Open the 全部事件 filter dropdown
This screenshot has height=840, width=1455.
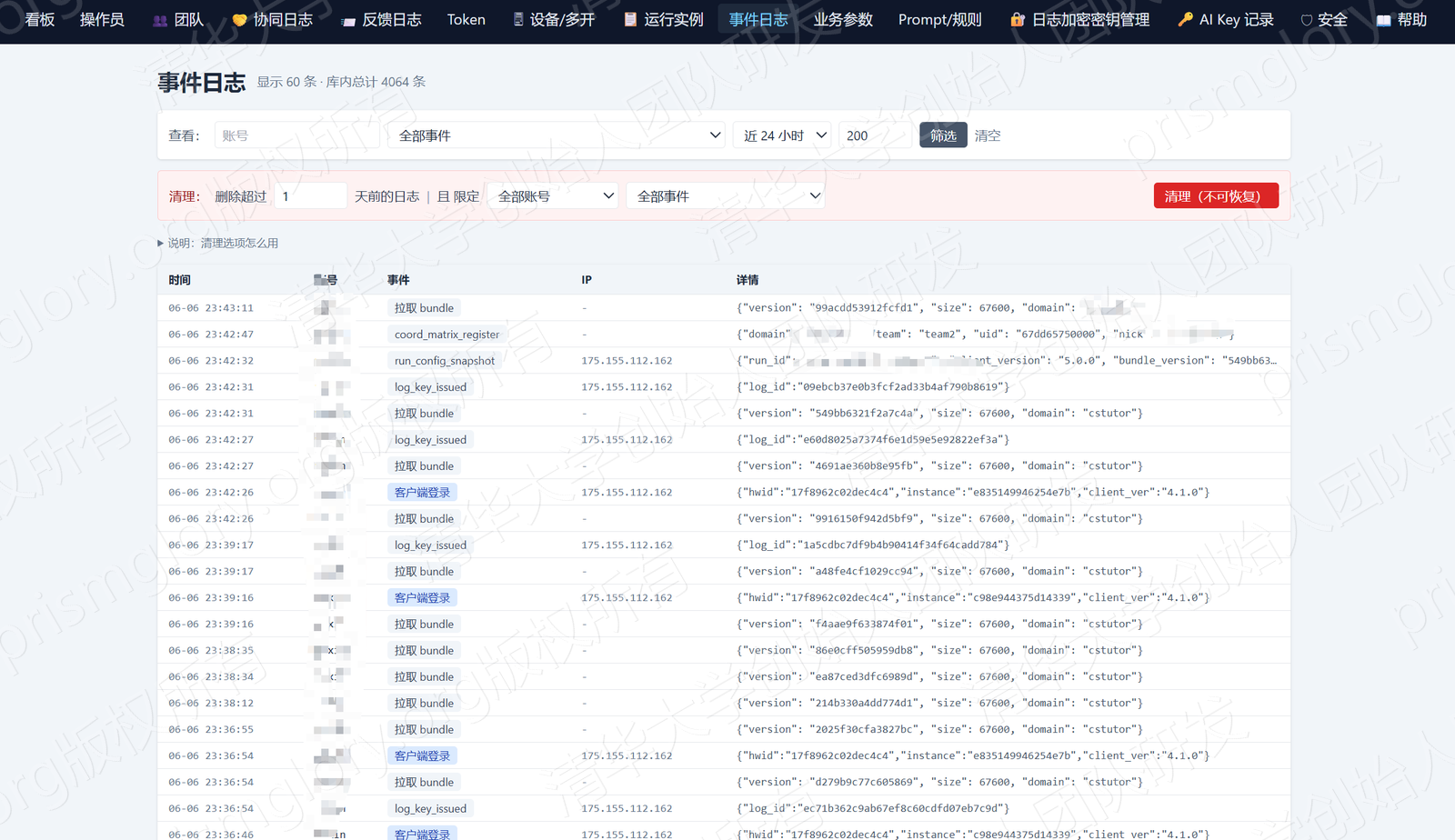coord(557,135)
